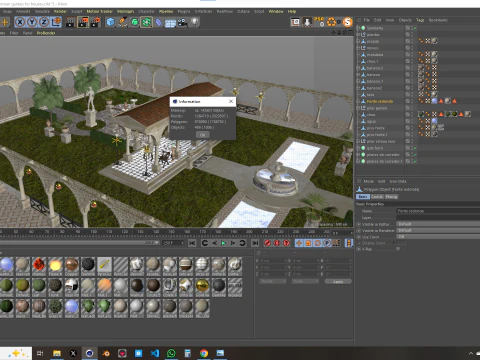
Task: Toggle the X-Ray checkbox
Action: point(398,249)
